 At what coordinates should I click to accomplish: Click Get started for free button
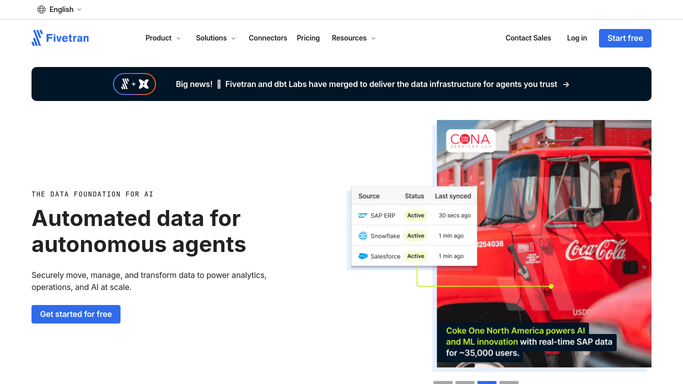pyautogui.click(x=76, y=314)
